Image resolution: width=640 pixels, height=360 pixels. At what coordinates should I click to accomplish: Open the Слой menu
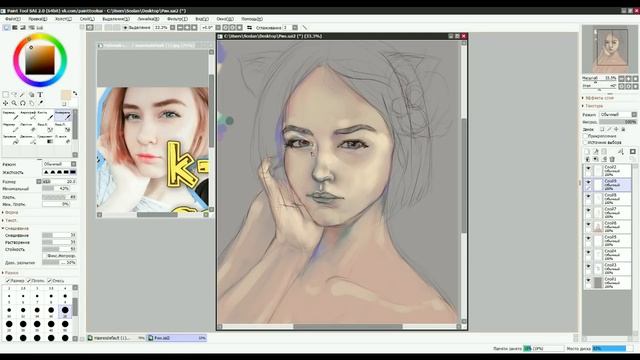87,19
